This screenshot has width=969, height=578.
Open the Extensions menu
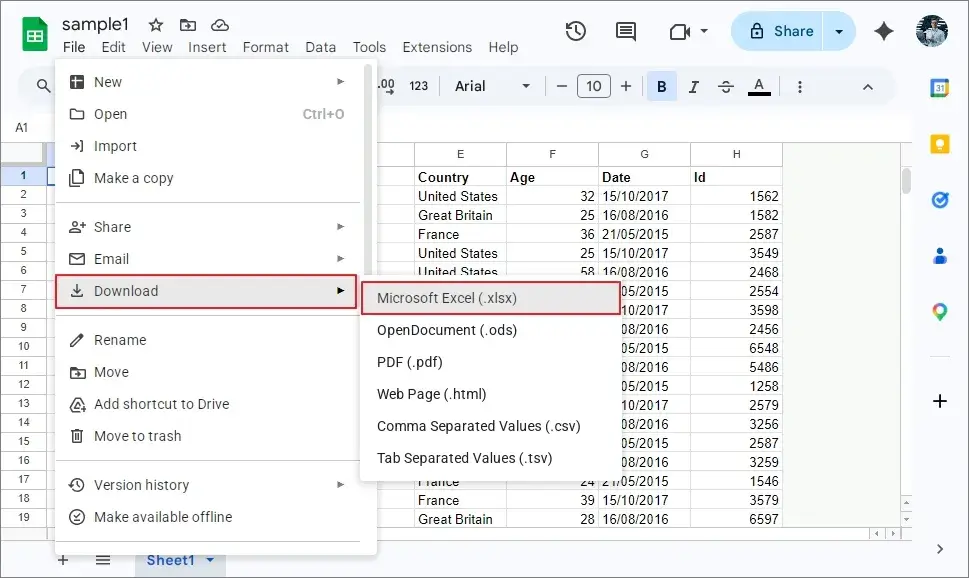[x=437, y=47]
